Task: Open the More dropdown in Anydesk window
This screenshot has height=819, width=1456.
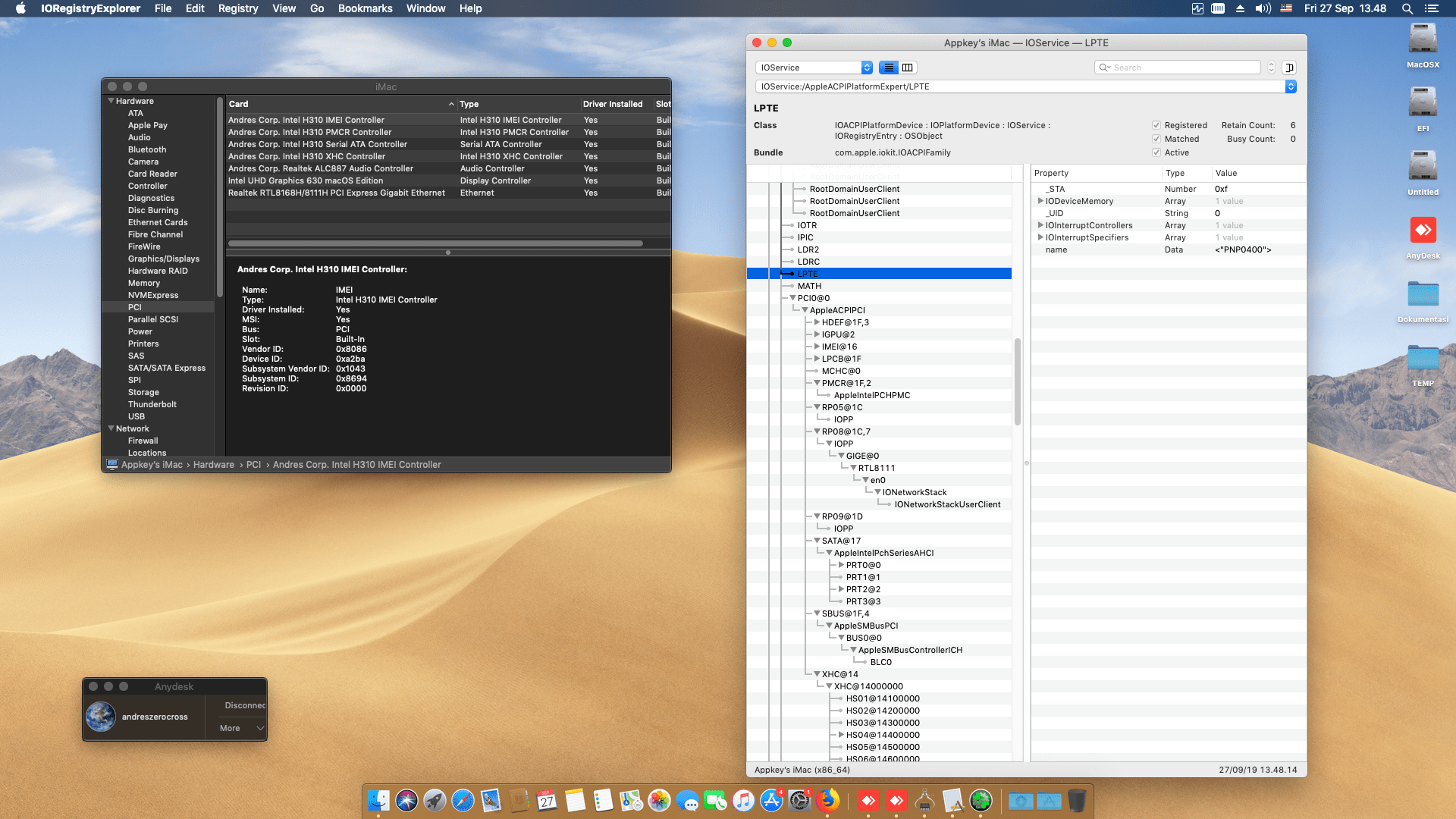Action: click(241, 728)
